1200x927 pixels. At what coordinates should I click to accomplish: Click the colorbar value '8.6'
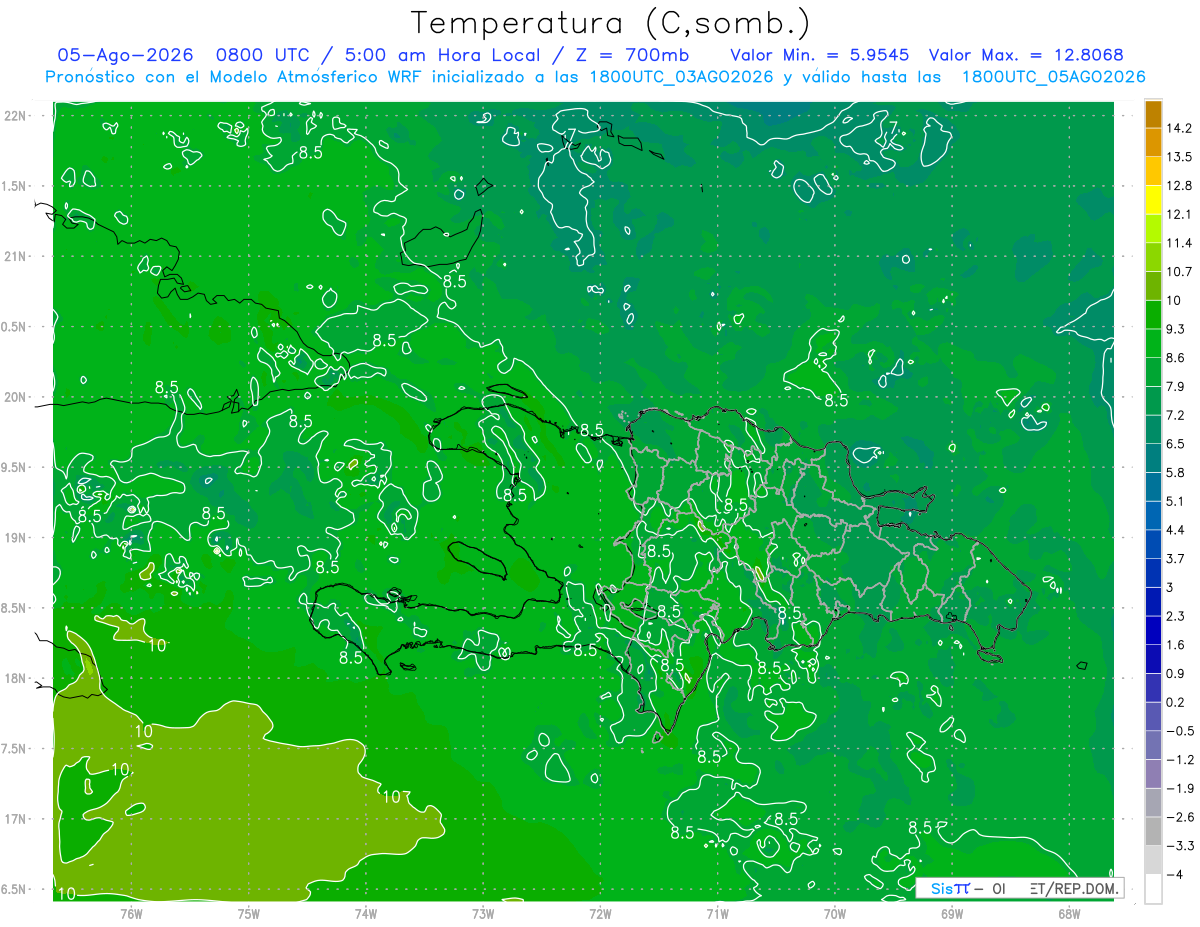(1176, 358)
